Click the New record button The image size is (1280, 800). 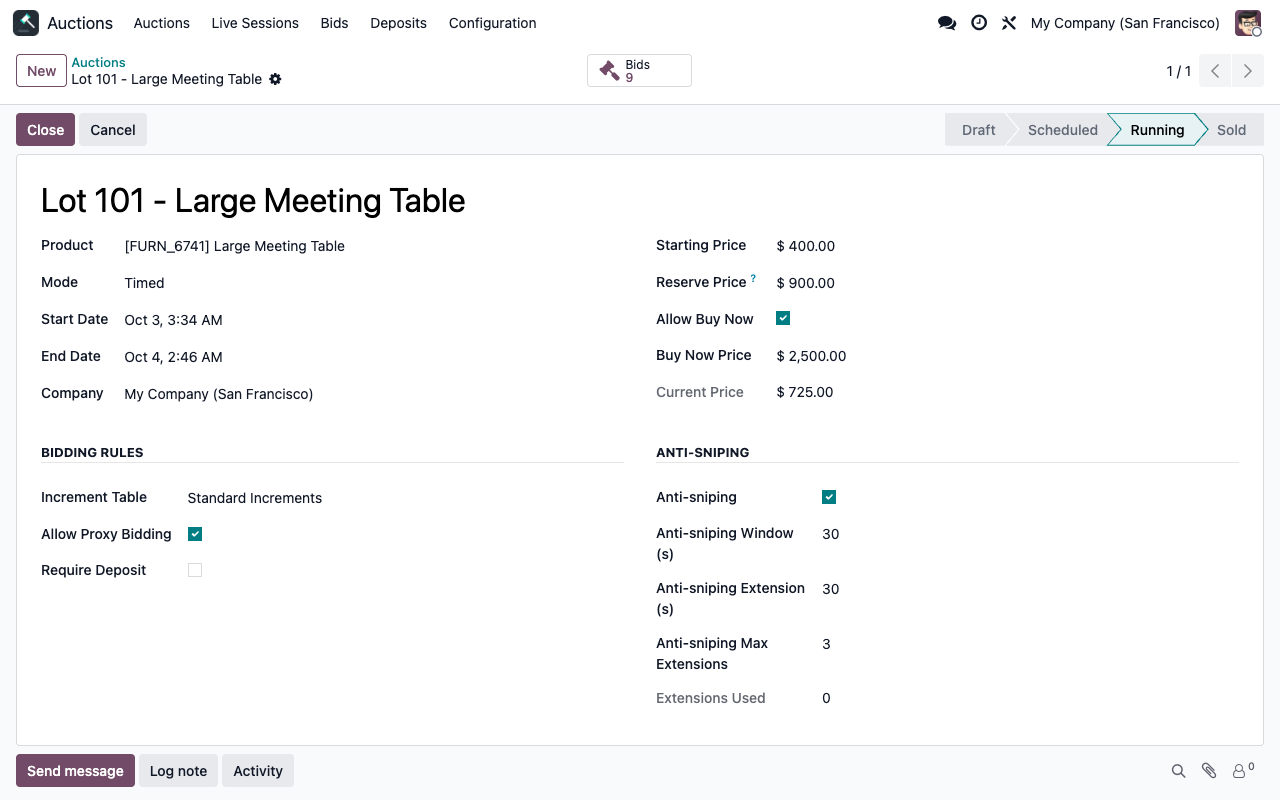click(41, 71)
